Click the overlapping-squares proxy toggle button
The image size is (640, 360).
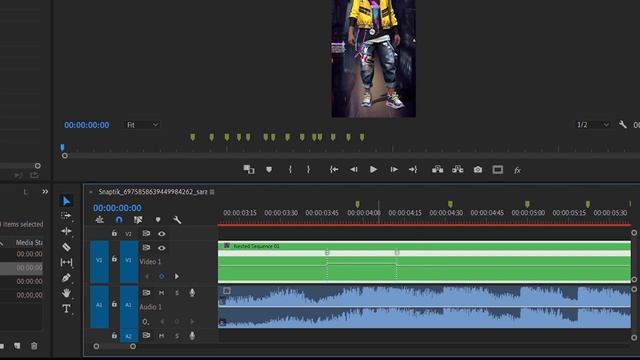tap(249, 169)
